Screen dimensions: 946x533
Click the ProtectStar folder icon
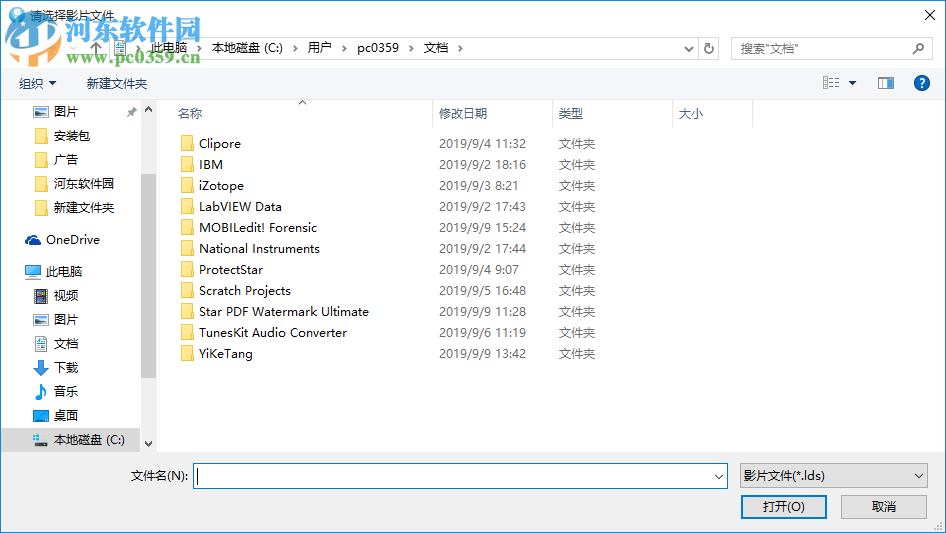[x=187, y=270]
